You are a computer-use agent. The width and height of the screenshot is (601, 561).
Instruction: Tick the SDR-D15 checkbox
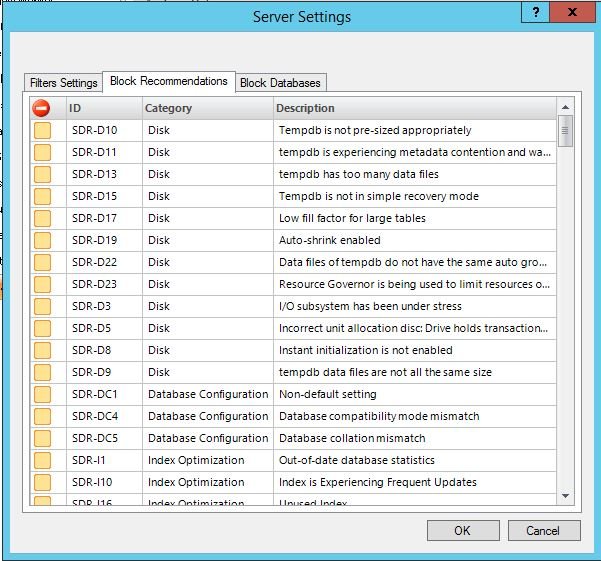42,196
